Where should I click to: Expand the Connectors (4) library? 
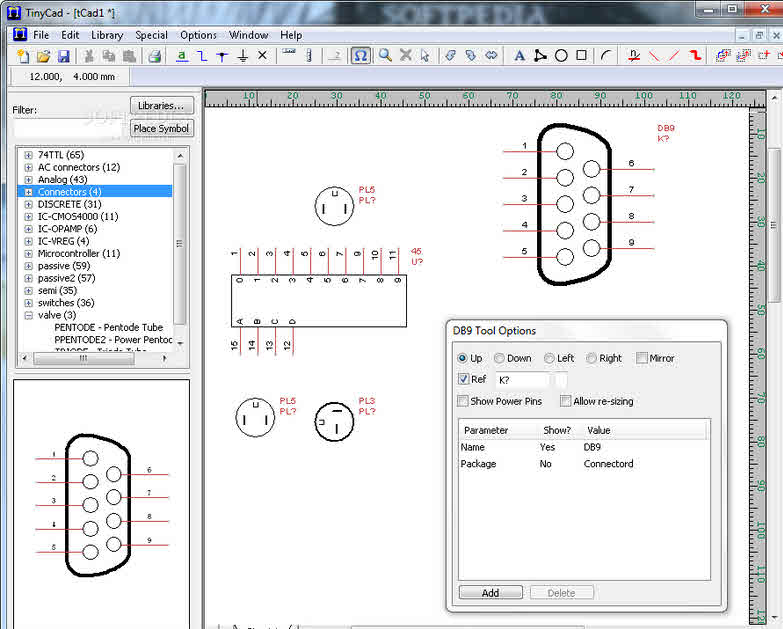(x=28, y=192)
